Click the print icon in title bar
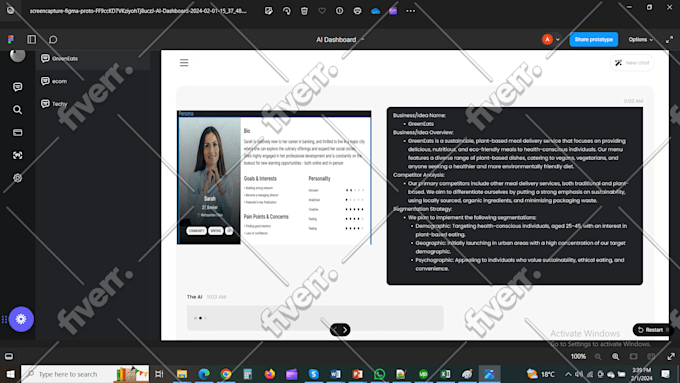The height and width of the screenshot is (383, 680). (x=357, y=11)
